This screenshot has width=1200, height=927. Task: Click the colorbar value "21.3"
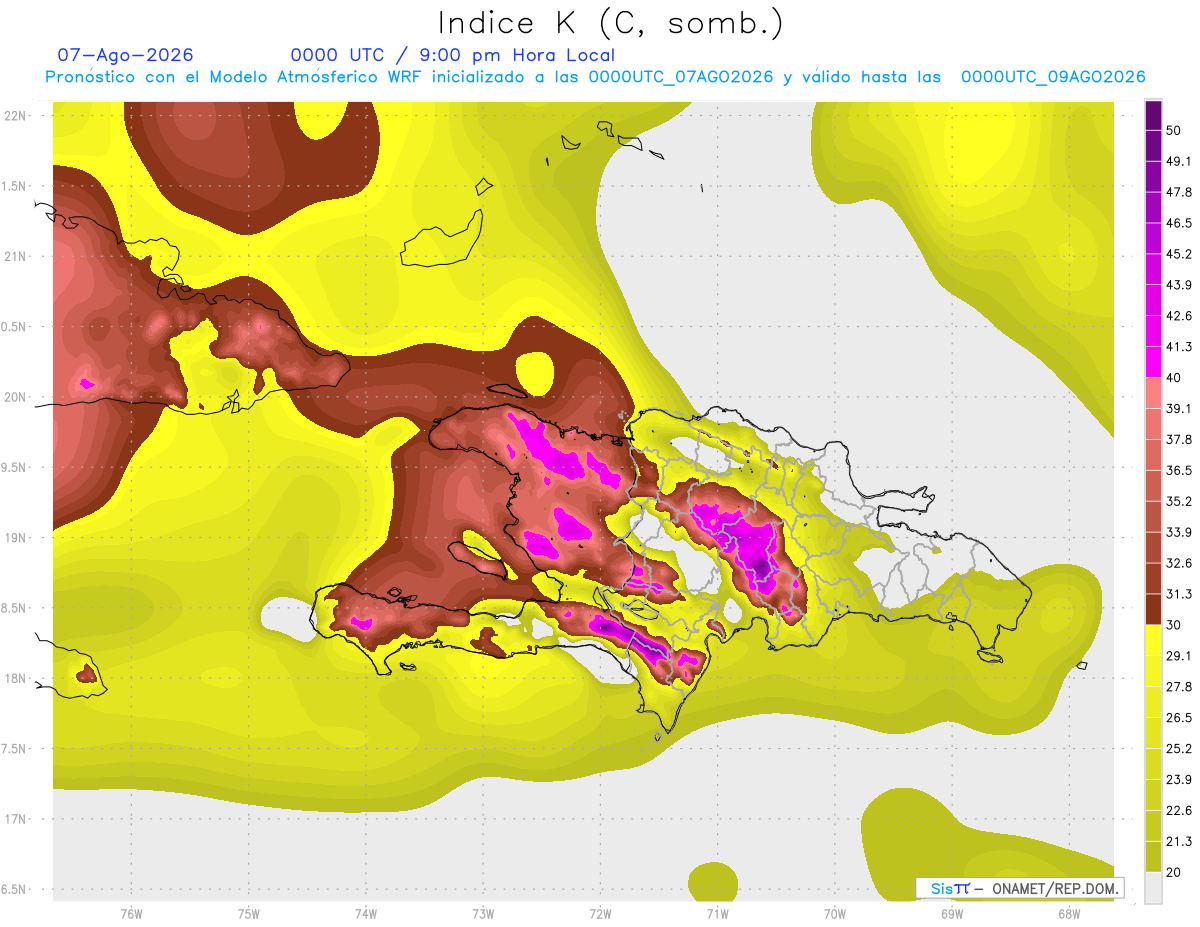click(x=1178, y=841)
